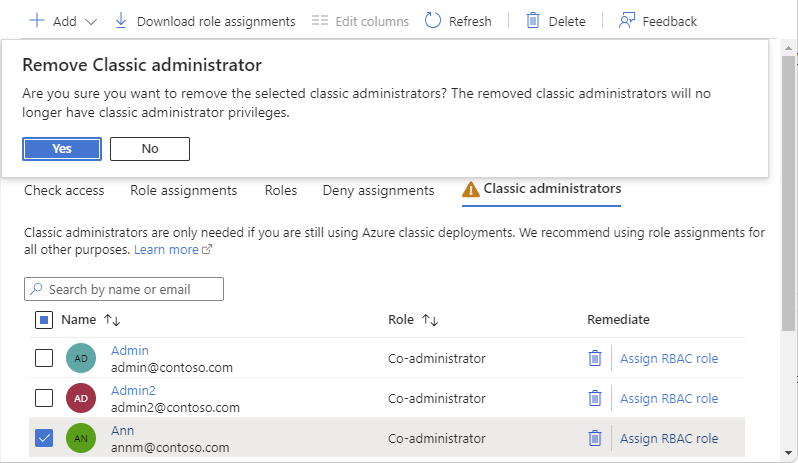The width and height of the screenshot is (798, 463).
Task: Sort by the Name column arrows
Action: [112, 320]
